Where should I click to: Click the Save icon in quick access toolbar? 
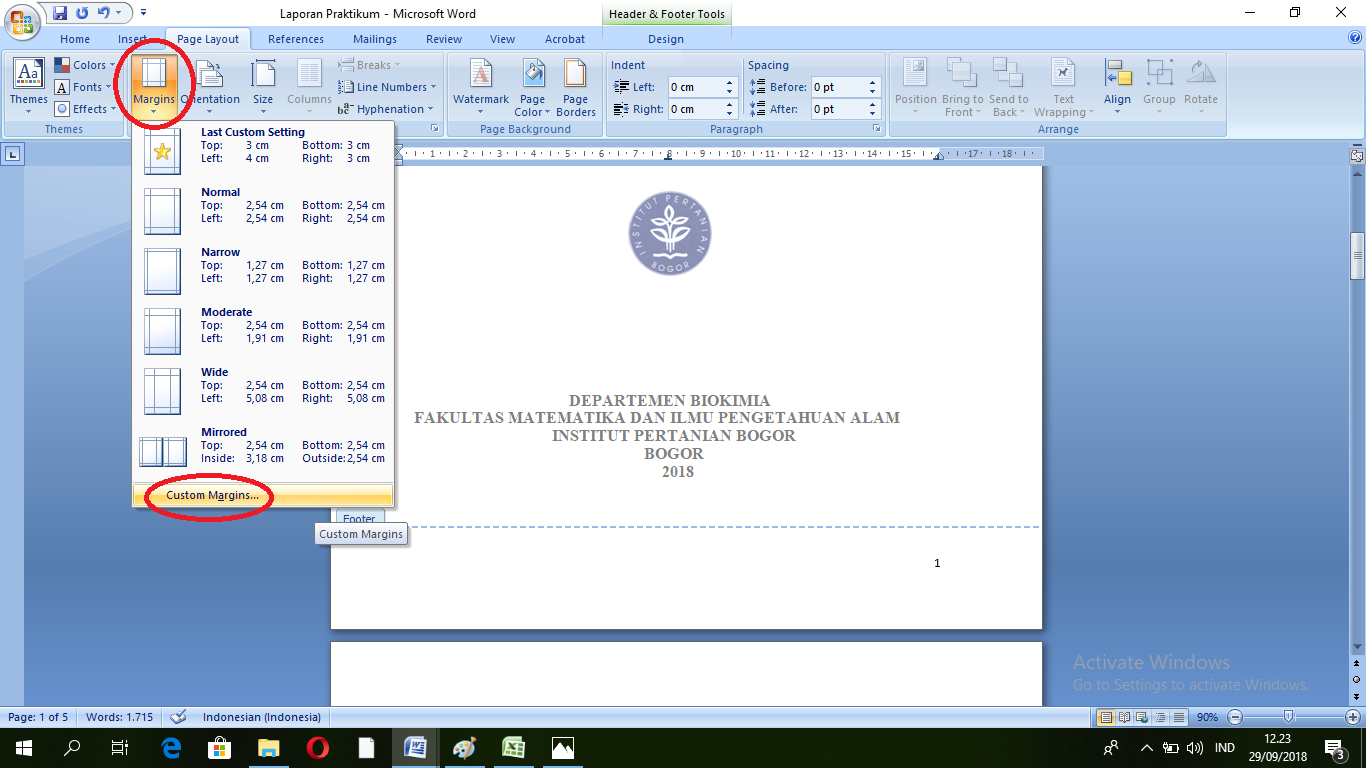pos(60,13)
